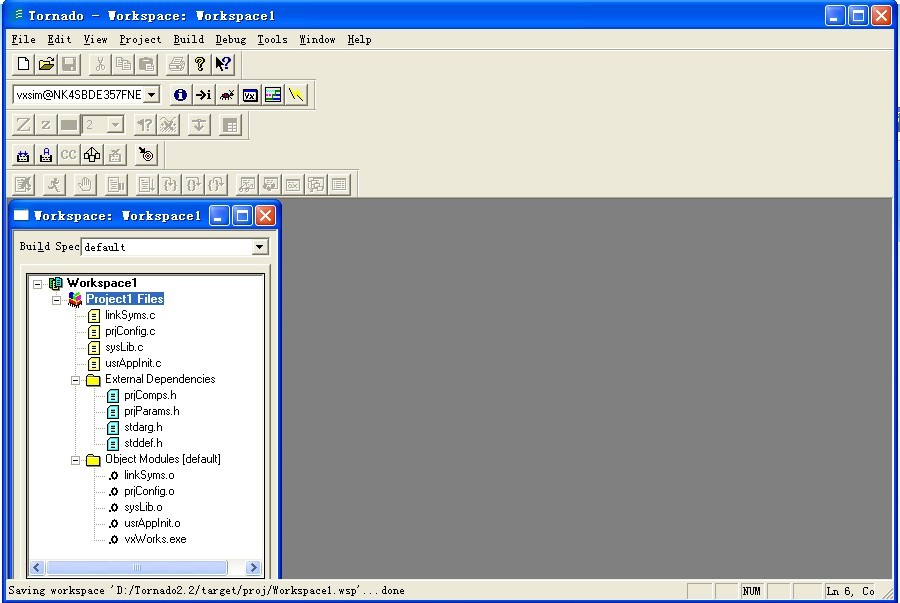Viewport: 900px width, 603px height.
Task: Click the Copy icon in toolbar
Action: click(x=123, y=64)
